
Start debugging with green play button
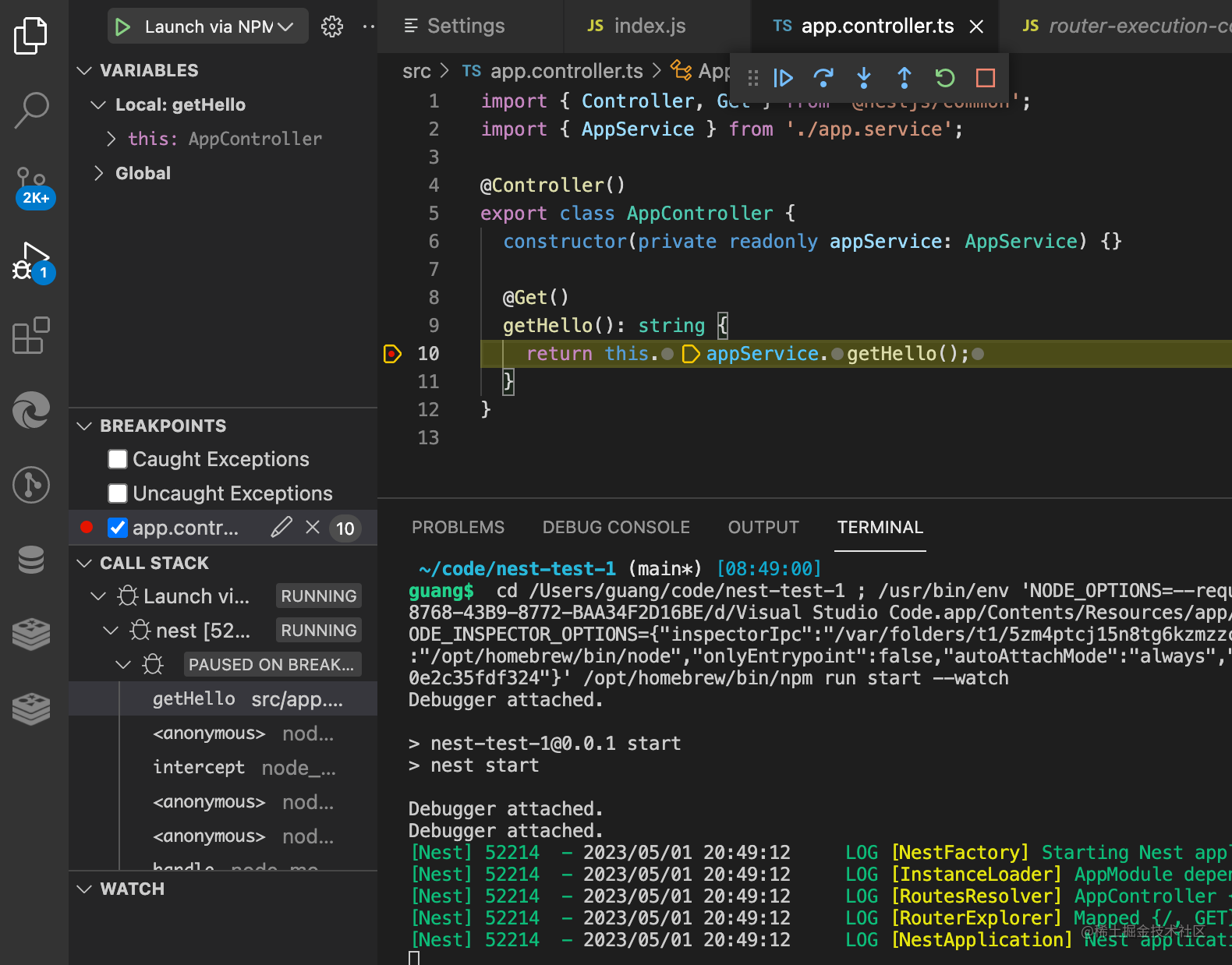[122, 27]
